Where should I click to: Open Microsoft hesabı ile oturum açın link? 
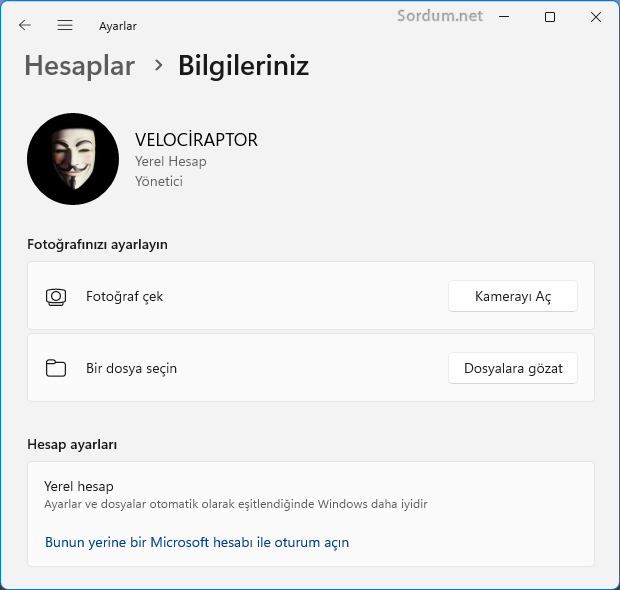(197, 542)
